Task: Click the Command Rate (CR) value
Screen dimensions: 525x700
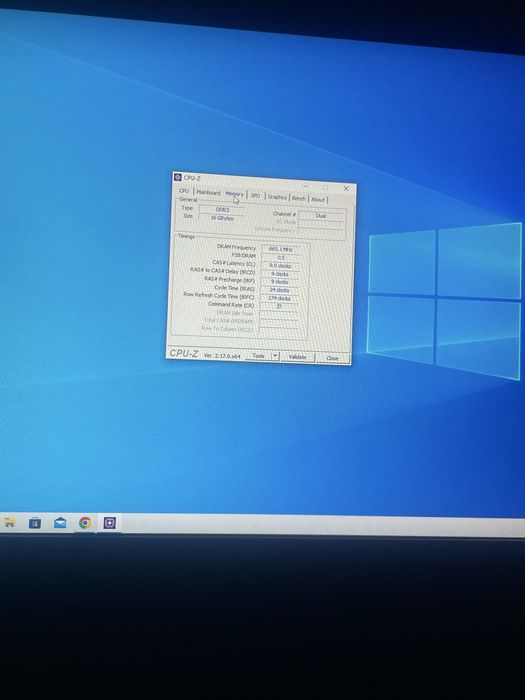Action: point(279,306)
